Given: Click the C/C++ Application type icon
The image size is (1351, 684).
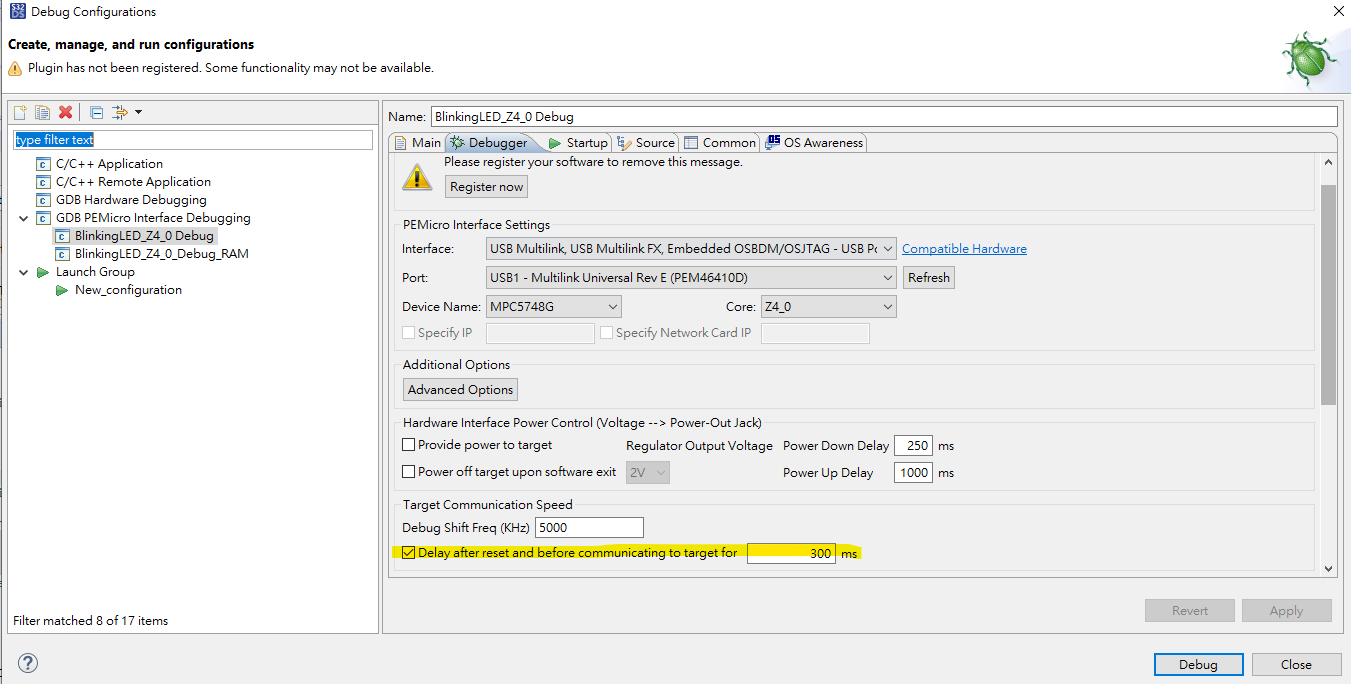Looking at the screenshot, I should [43, 164].
